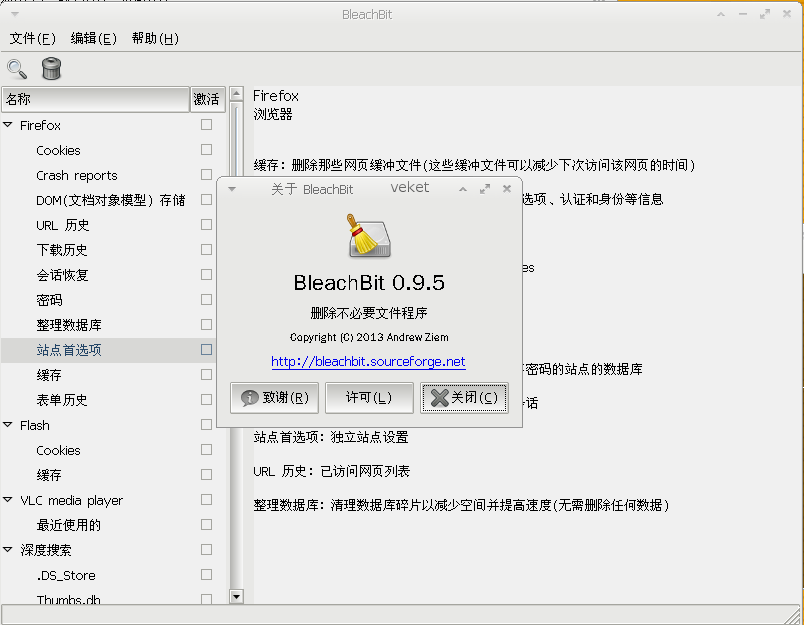Image resolution: width=804 pixels, height=625 pixels.
Task: Open the About dialog window menu arrow
Action: pyautogui.click(x=232, y=189)
